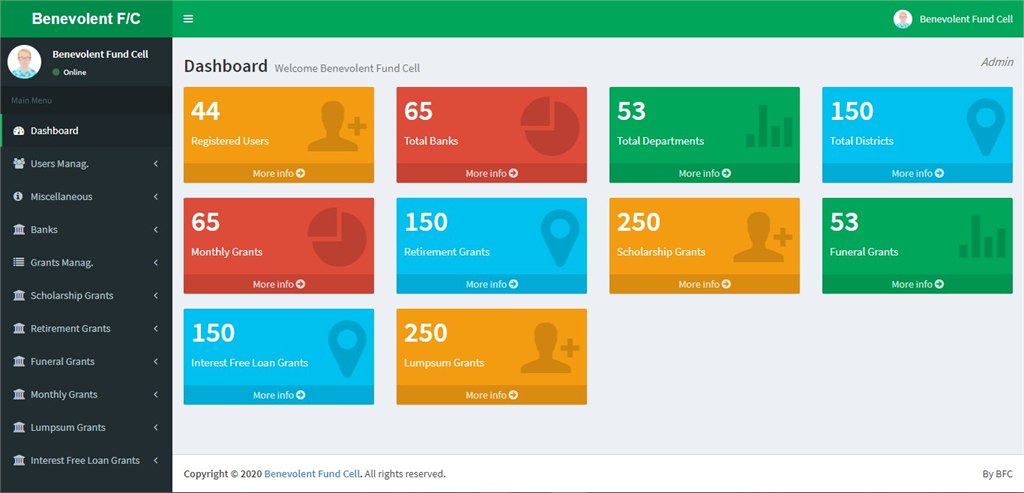The height and width of the screenshot is (493, 1024).
Task: Open the user profile avatar in top bar
Action: click(903, 19)
